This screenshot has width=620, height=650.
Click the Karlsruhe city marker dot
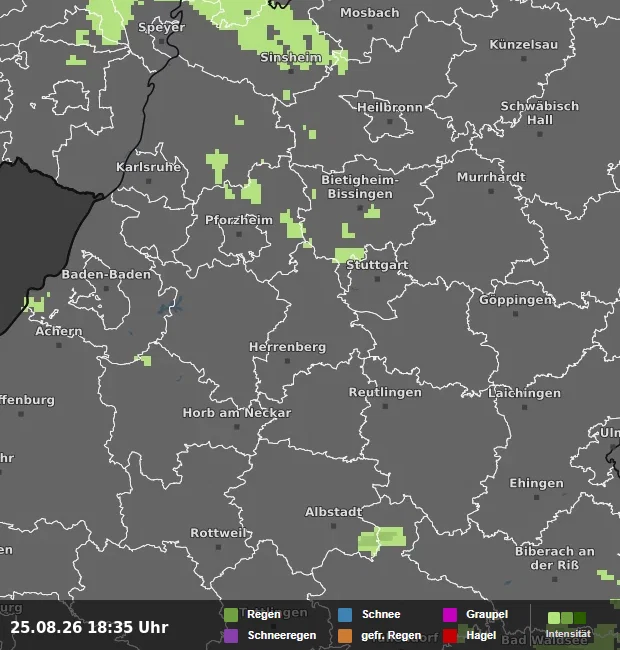click(x=148, y=181)
